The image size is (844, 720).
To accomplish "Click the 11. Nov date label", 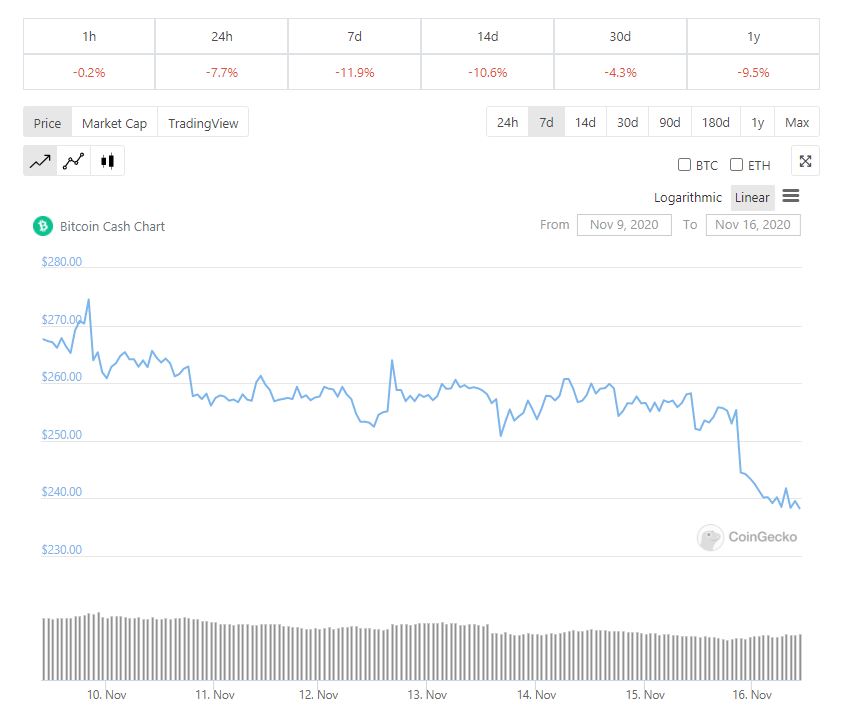I will tap(215, 695).
